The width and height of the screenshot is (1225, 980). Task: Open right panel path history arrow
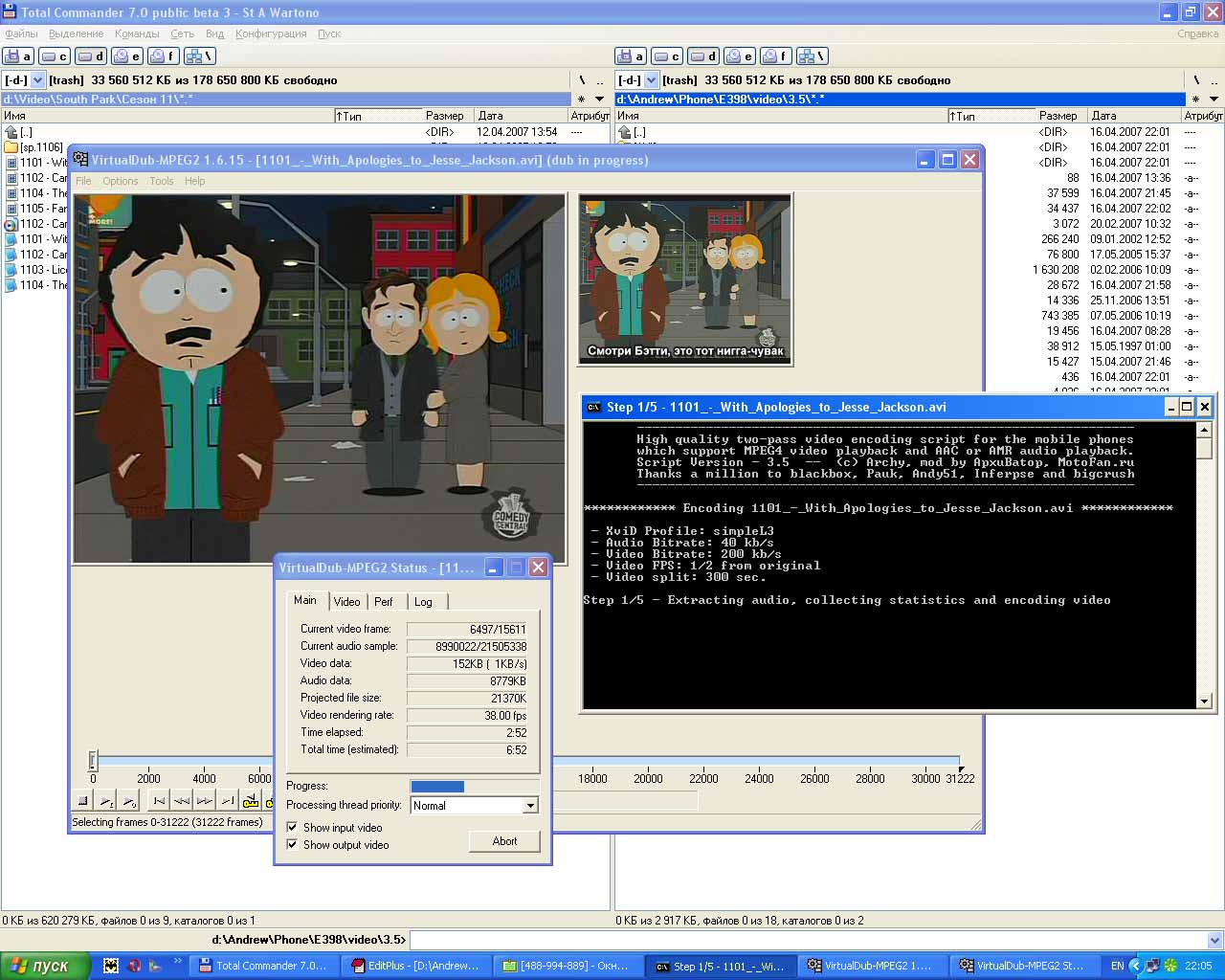click(1214, 100)
